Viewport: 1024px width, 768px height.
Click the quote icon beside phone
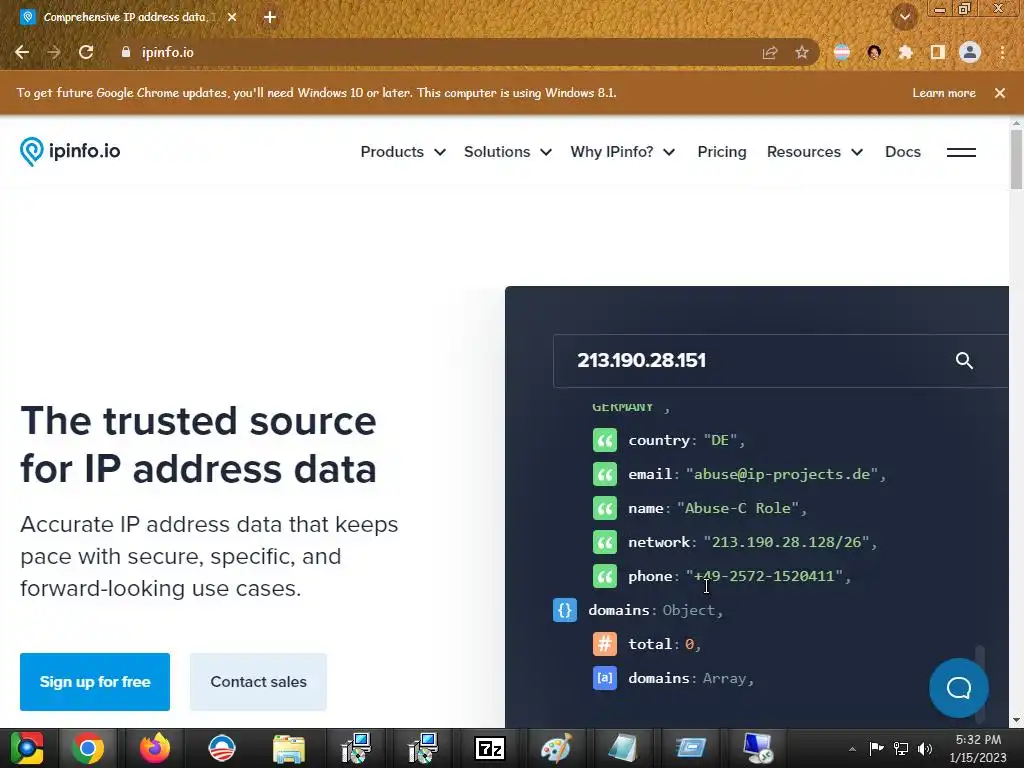(605, 576)
